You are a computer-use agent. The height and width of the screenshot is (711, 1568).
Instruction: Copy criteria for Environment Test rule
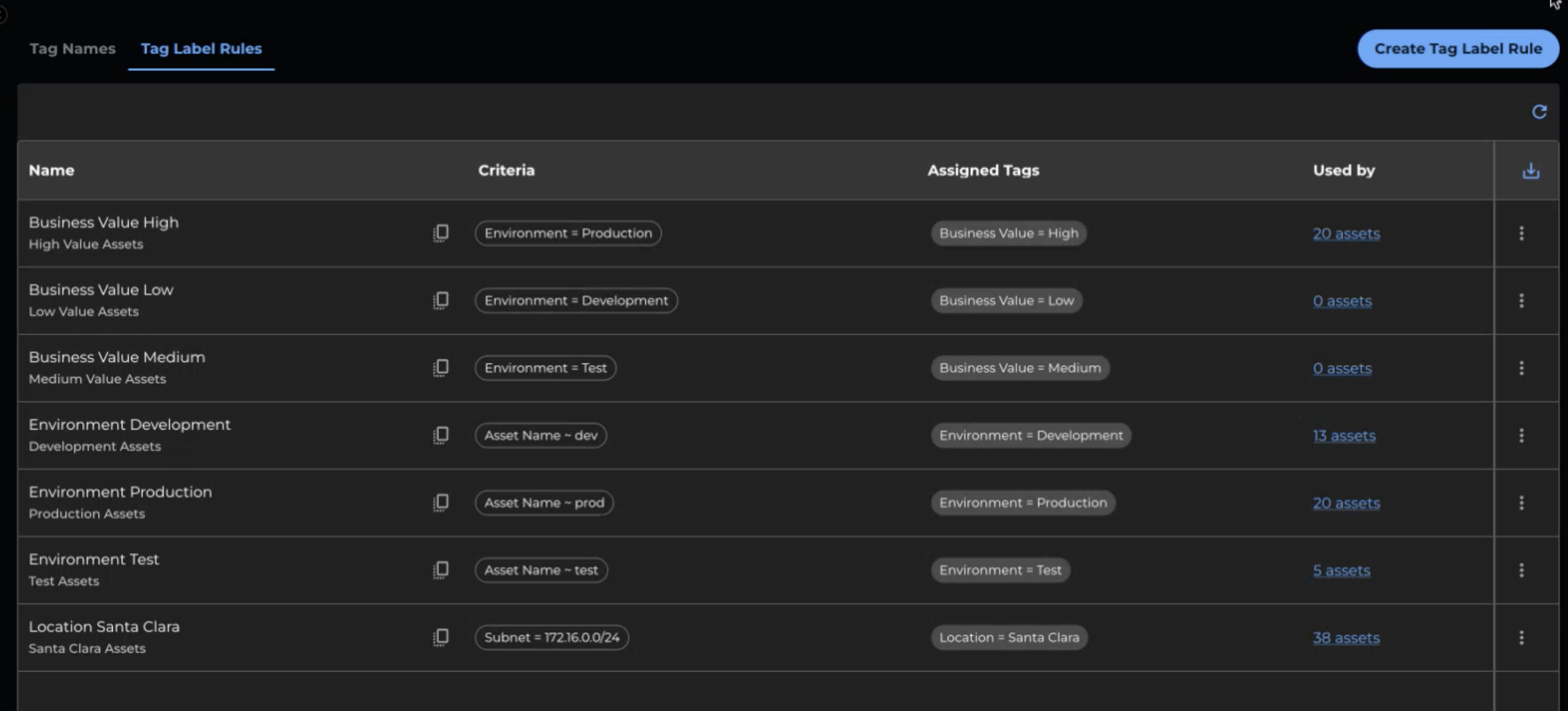pos(441,570)
